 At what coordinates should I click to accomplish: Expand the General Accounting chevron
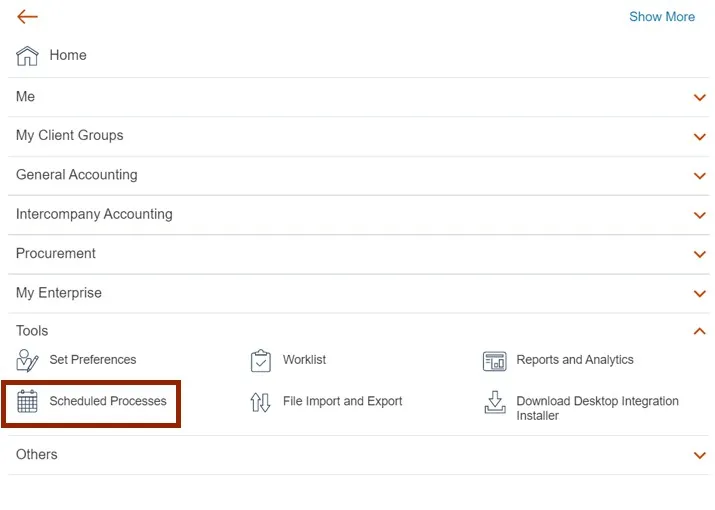pyautogui.click(x=700, y=176)
